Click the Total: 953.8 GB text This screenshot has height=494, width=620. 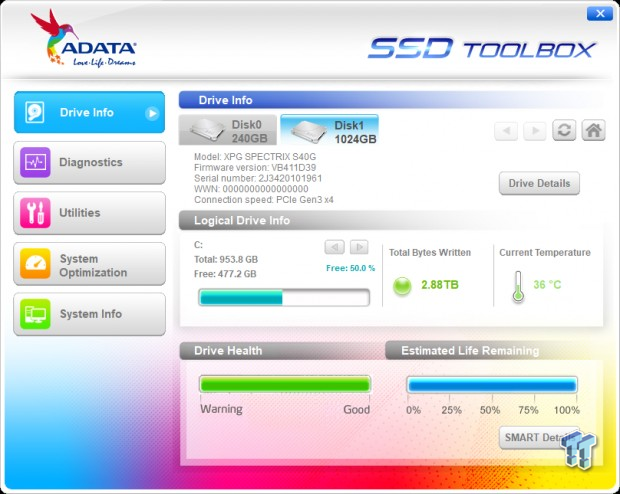[226, 259]
